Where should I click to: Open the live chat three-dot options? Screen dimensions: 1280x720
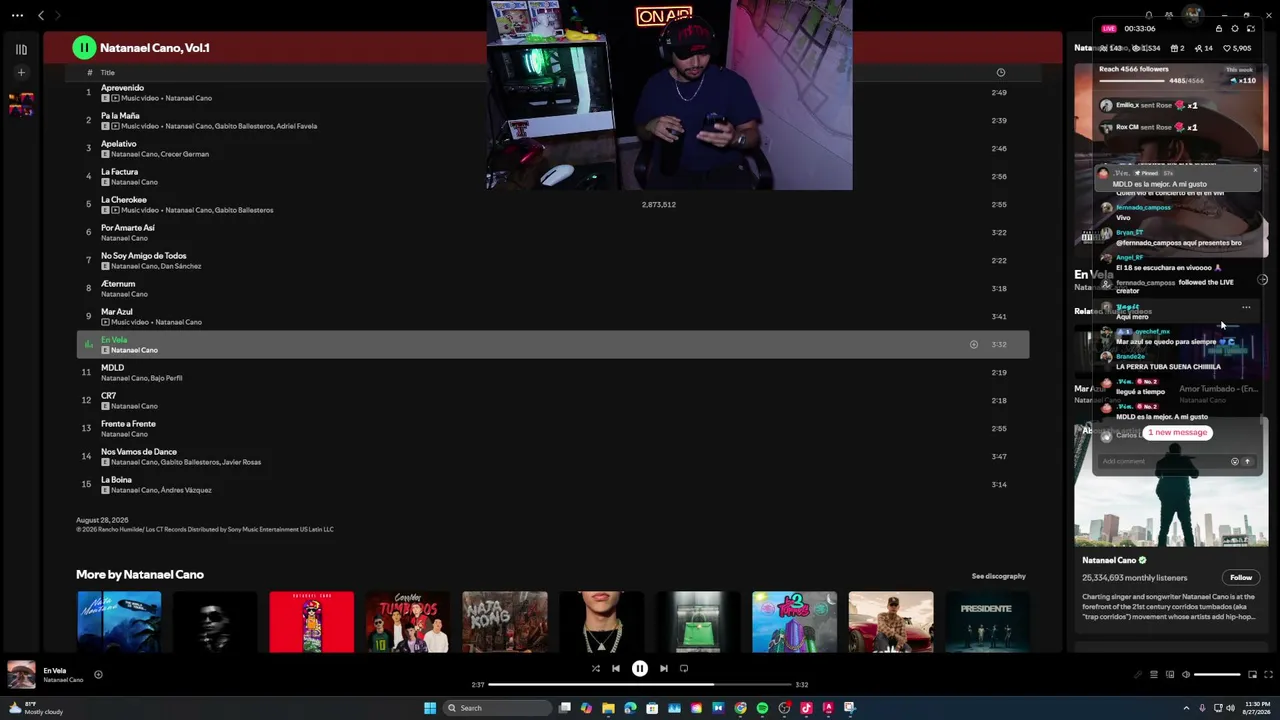click(x=1246, y=307)
